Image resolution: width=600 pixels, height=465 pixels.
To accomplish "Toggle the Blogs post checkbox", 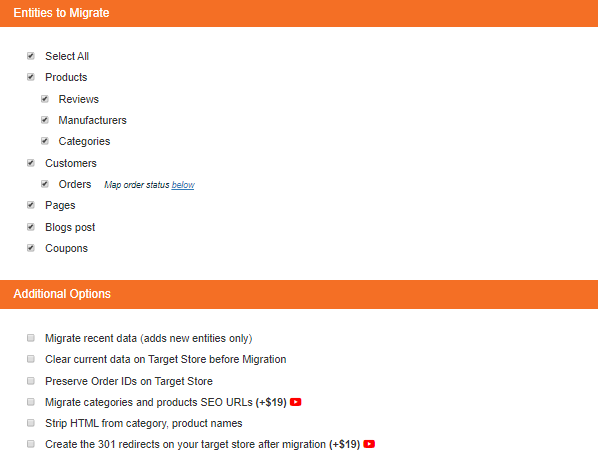I will tap(31, 227).
